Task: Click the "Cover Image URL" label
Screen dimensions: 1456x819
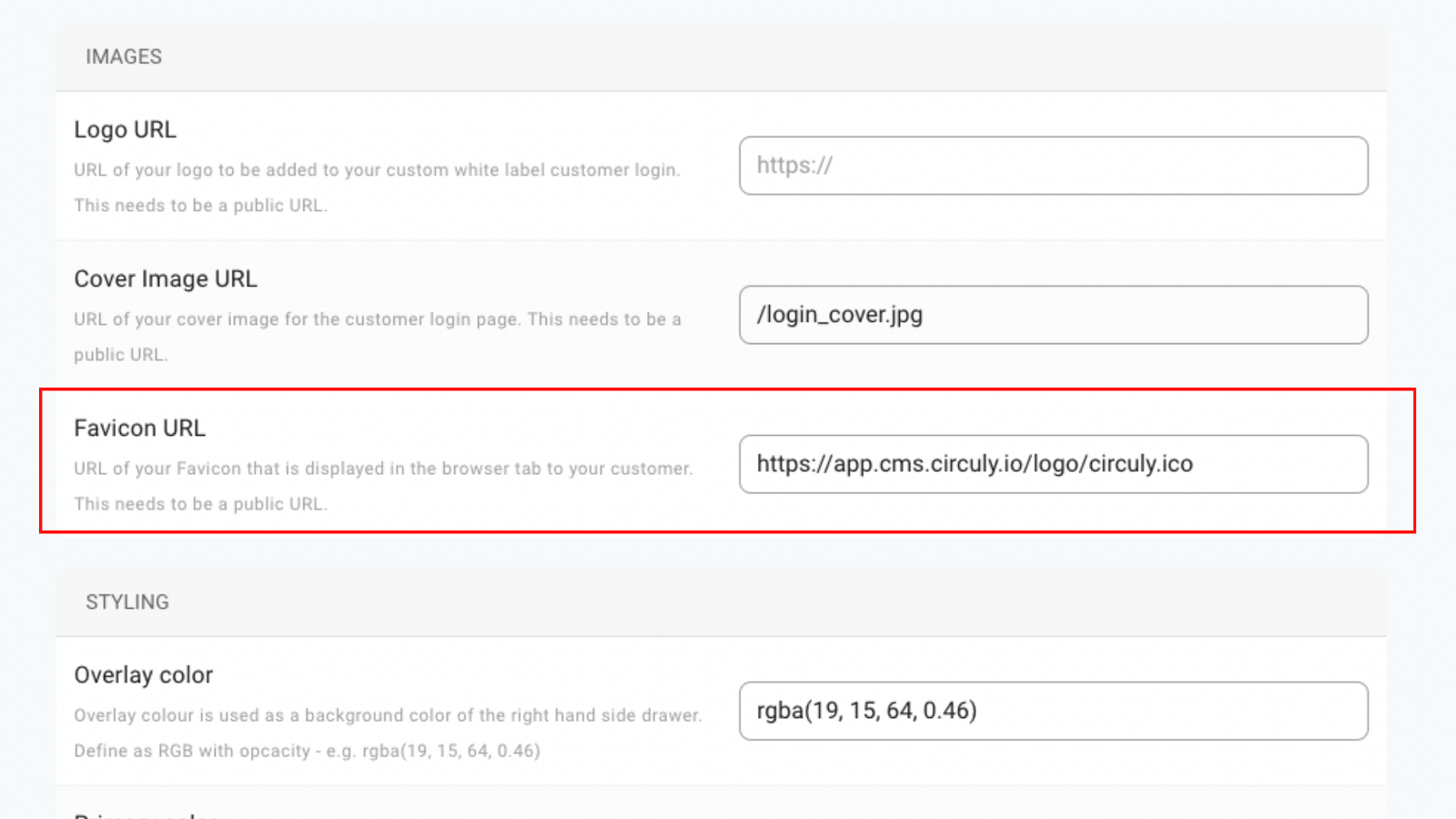Action: click(166, 278)
